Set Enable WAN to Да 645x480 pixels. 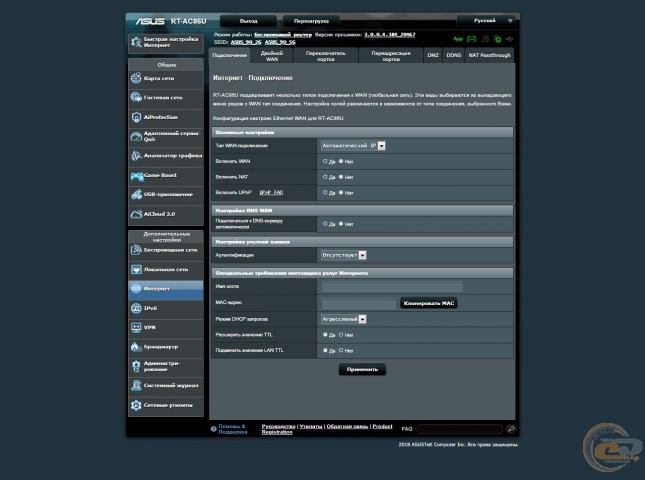(x=325, y=162)
